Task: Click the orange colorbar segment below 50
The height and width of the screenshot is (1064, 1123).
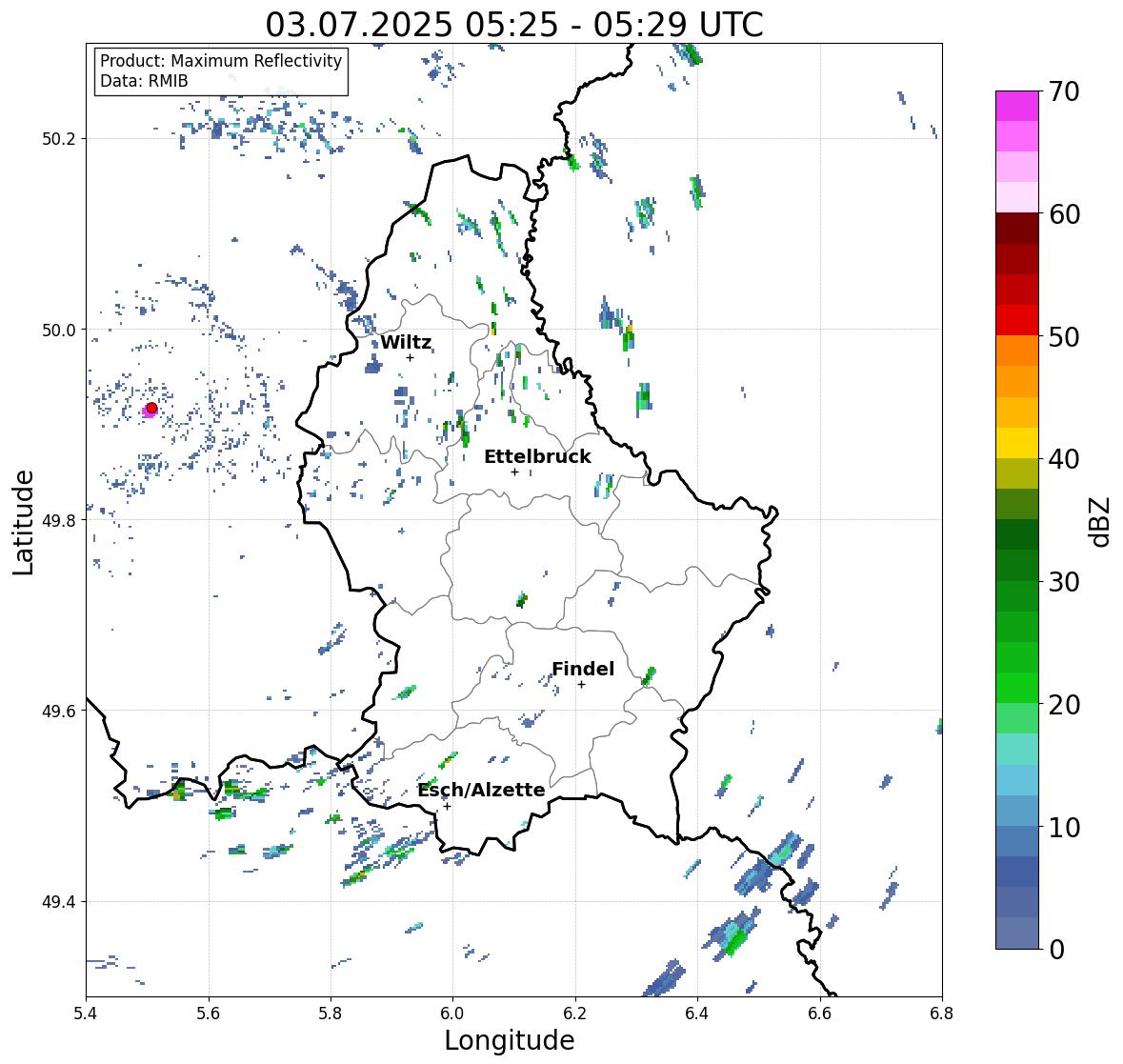Action: 1017,351
